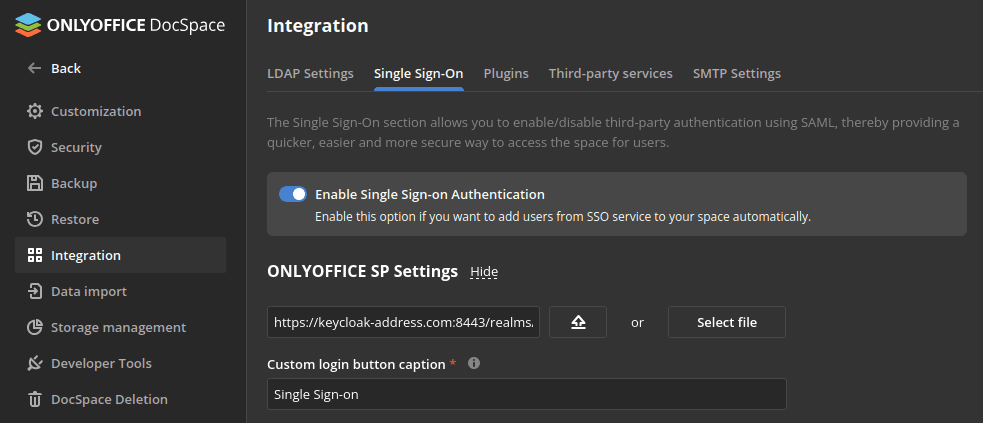Click the Customization gear icon

click(34, 111)
